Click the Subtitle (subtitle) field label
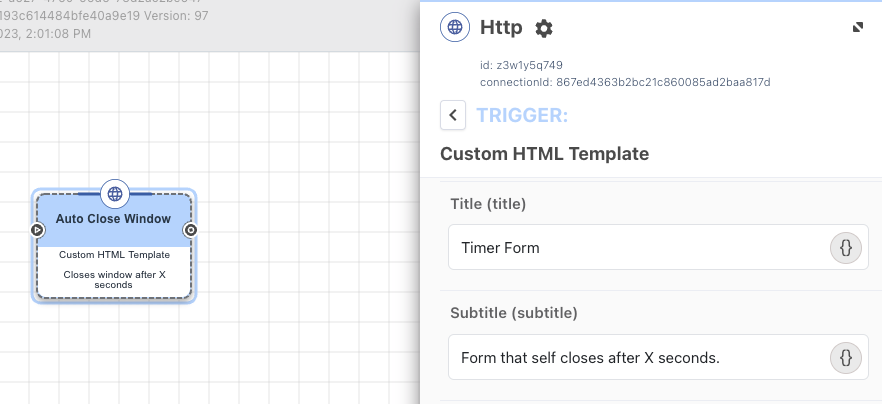Image resolution: width=882 pixels, height=404 pixels. point(514,313)
